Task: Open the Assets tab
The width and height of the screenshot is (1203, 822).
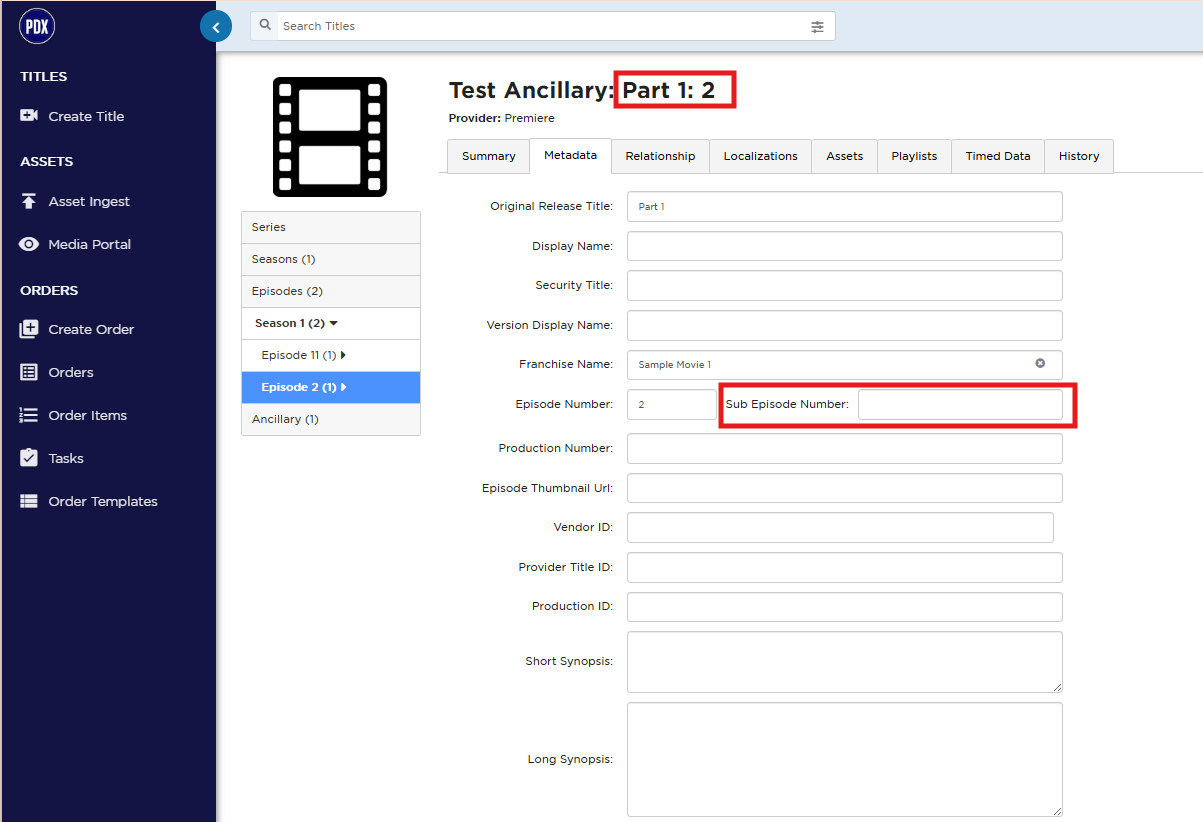Action: point(844,156)
